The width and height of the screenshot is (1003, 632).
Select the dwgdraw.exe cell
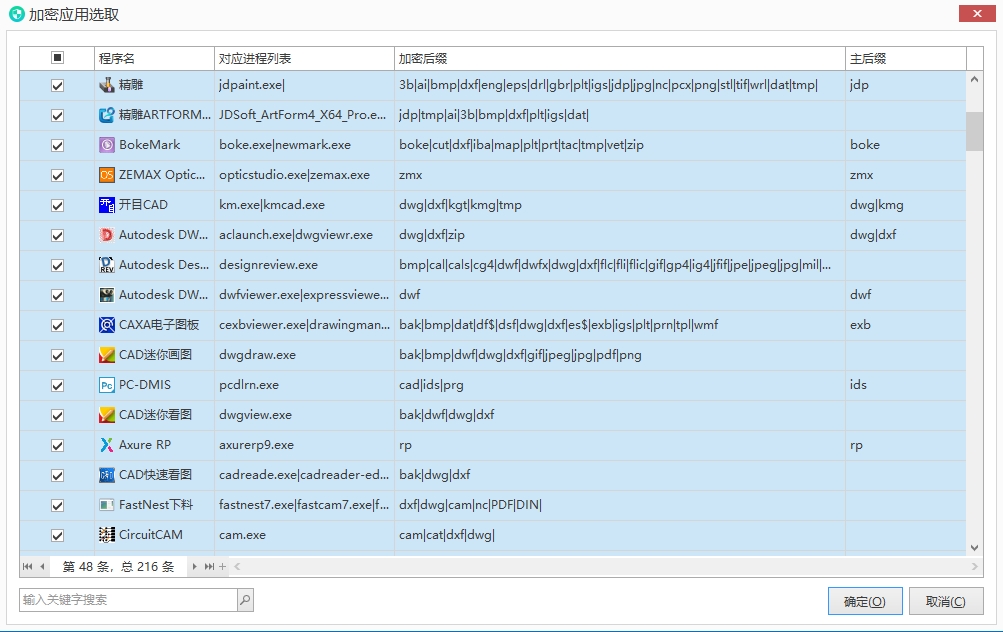click(304, 355)
